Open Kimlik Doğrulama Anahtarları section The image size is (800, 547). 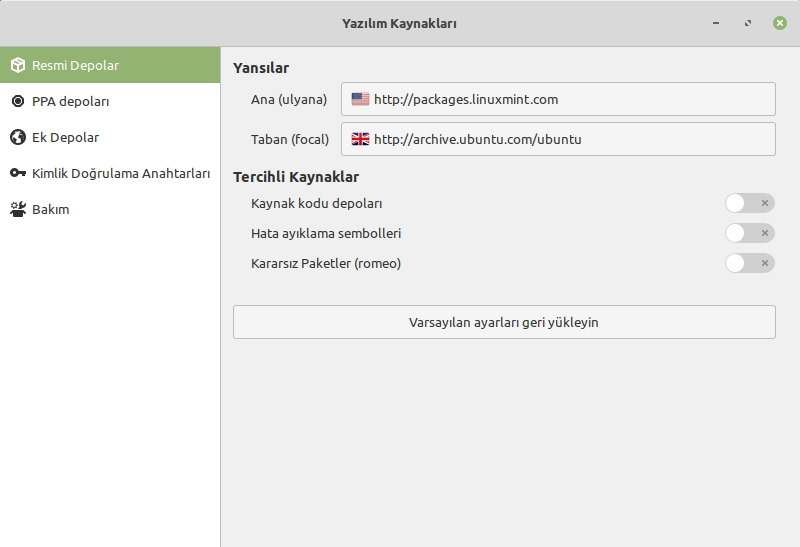110,173
